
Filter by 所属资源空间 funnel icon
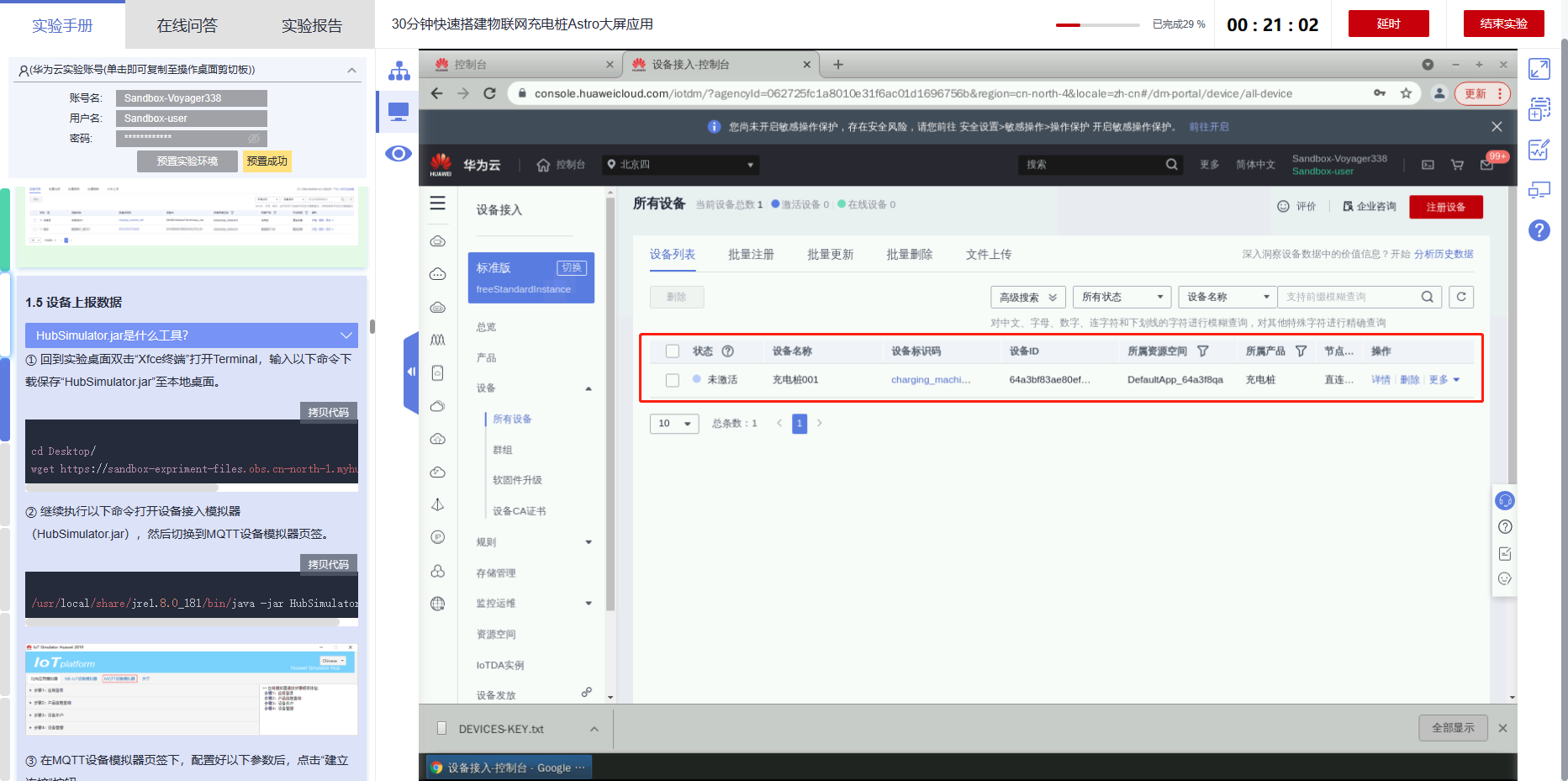click(x=1203, y=351)
